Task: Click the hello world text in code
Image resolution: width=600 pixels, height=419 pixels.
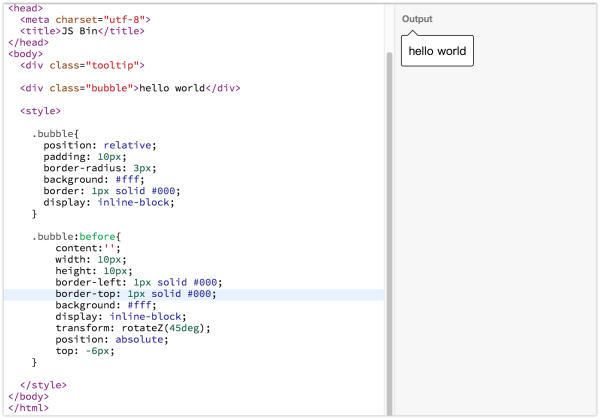Action: [172, 88]
